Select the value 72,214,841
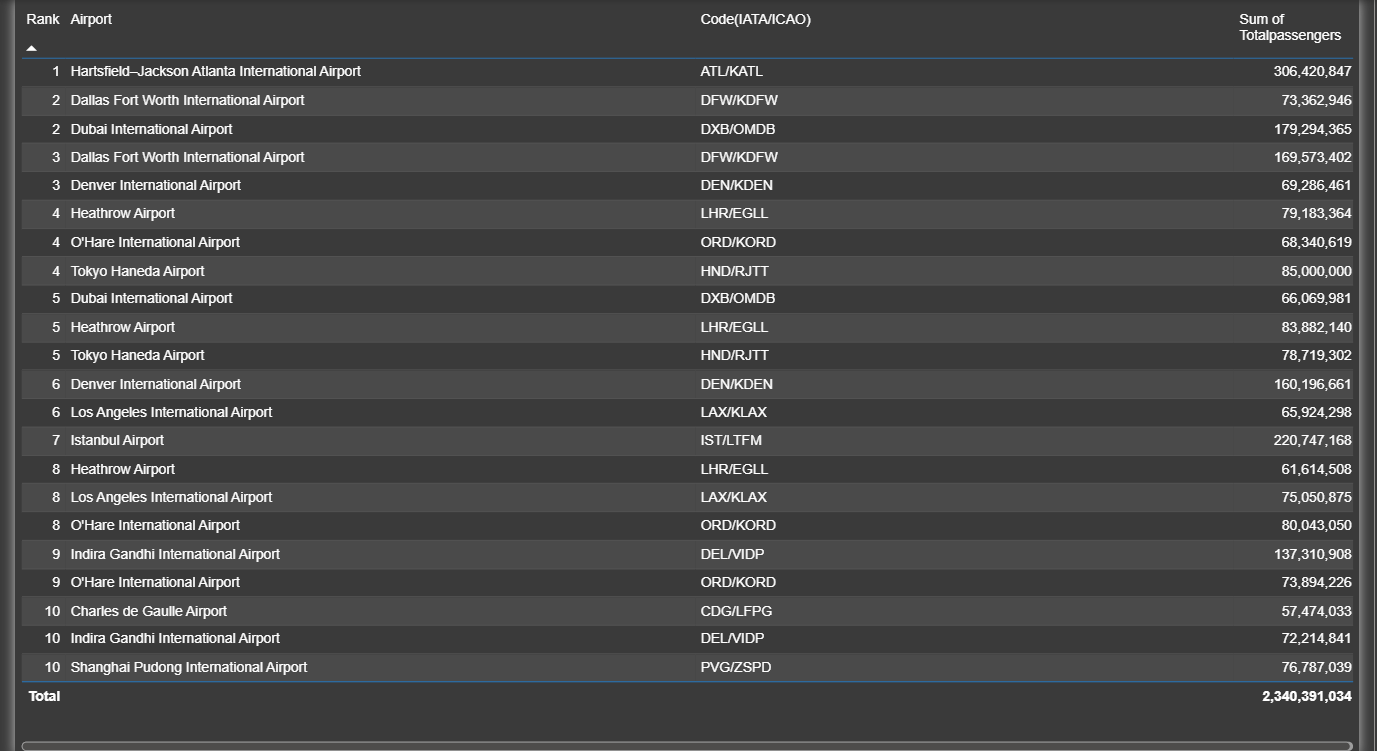Screen dimensions: 1377x751 (1316, 638)
